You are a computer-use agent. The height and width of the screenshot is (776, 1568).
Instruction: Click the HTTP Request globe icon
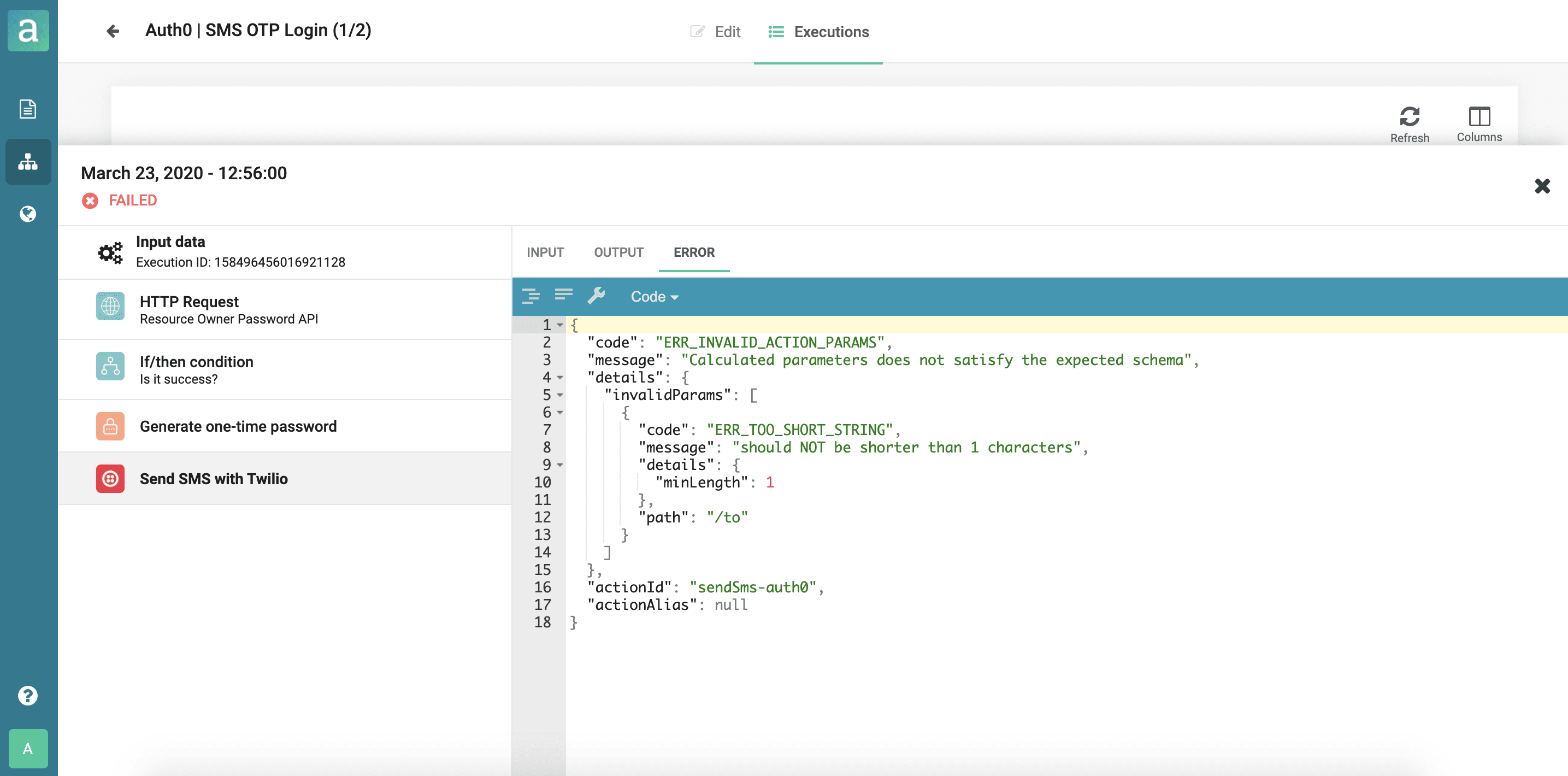point(110,306)
